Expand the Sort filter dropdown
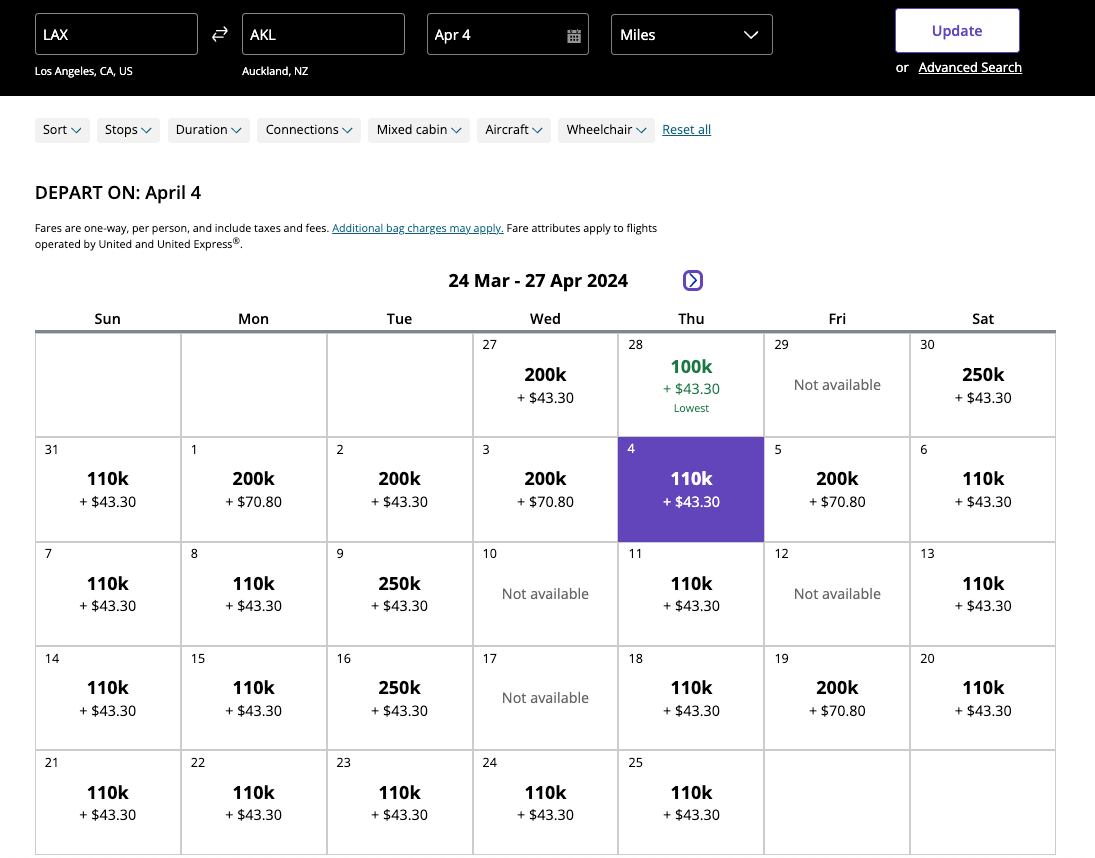Image resolution: width=1095 pixels, height=858 pixels. 62,130
